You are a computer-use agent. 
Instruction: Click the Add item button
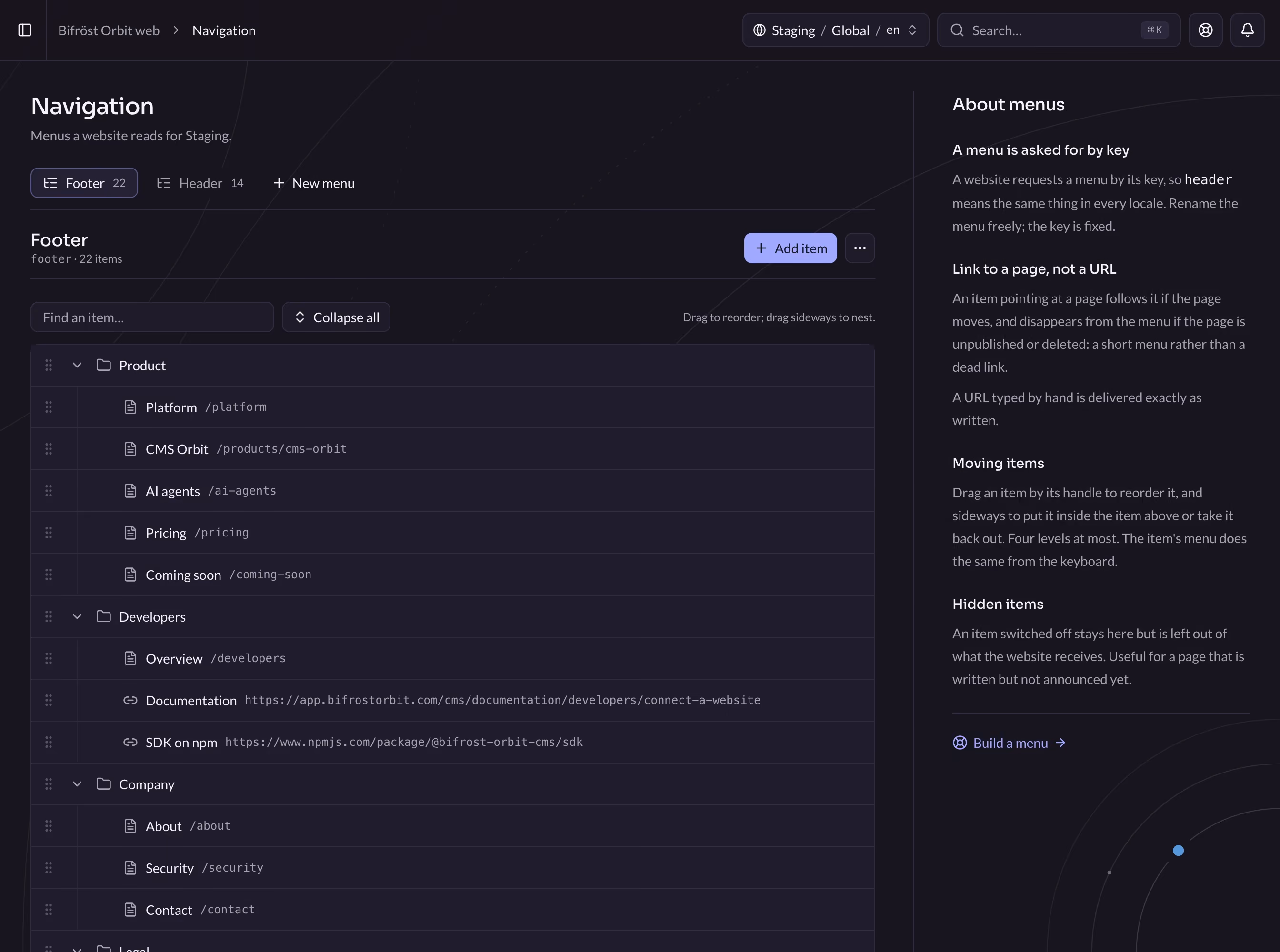pyautogui.click(x=790, y=248)
